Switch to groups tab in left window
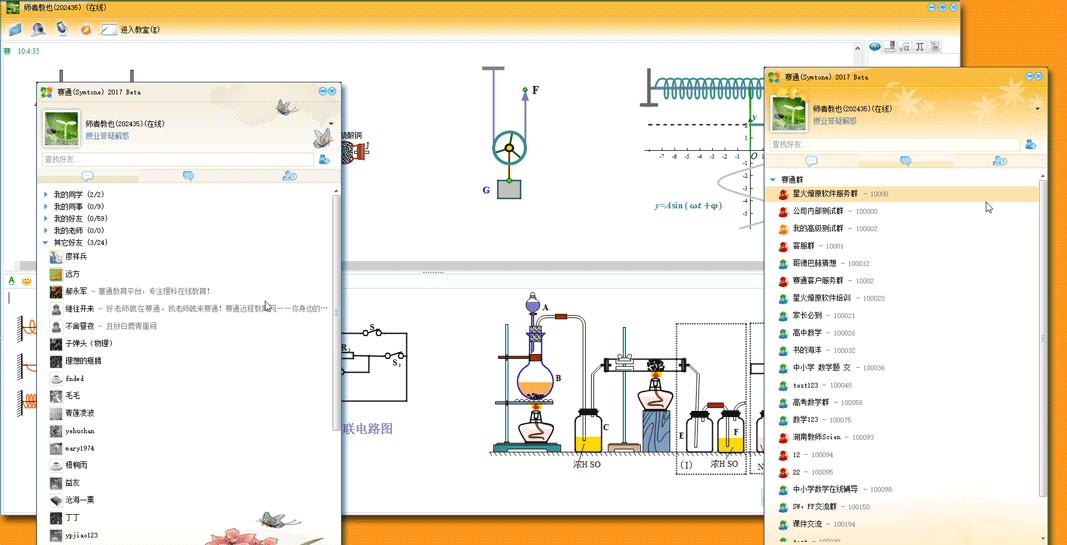The width and height of the screenshot is (1067, 545). [188, 176]
